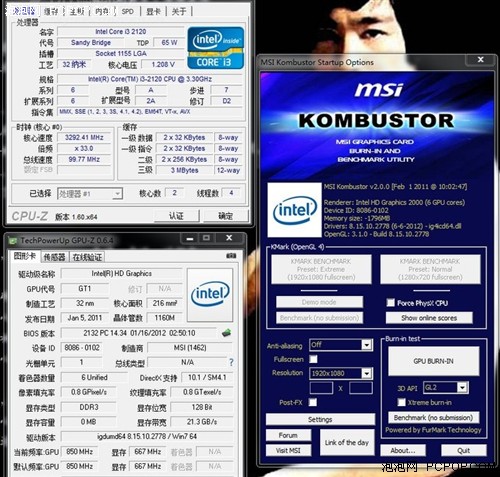The width and height of the screenshot is (500, 477).
Task: Click the GPU-Z title bar icon
Action: click(x=13, y=240)
